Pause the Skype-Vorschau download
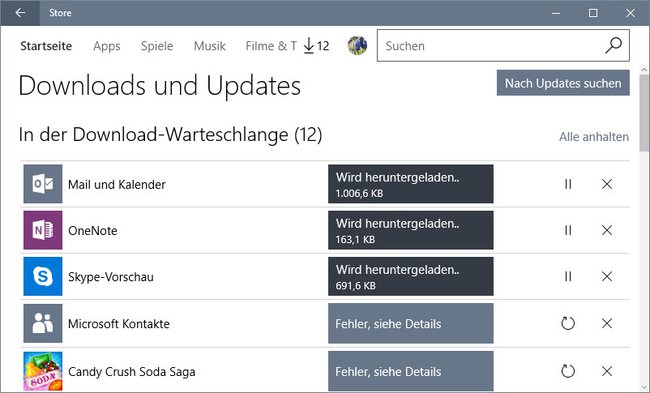Screen dimensions: 650x393 tap(568, 276)
